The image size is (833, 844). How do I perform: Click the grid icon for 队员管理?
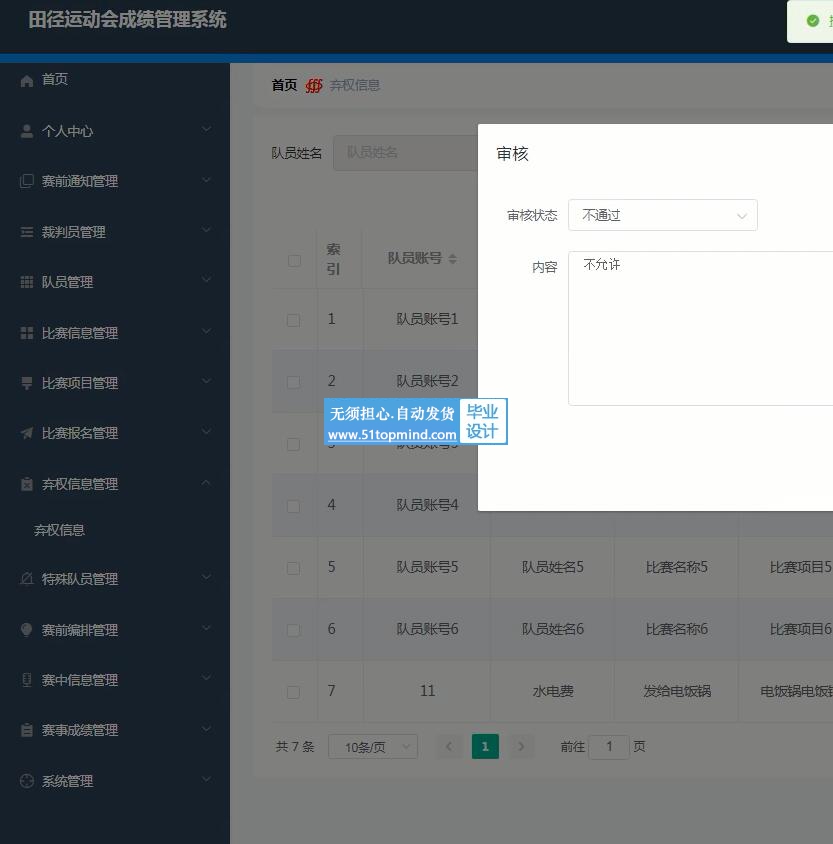[26, 282]
